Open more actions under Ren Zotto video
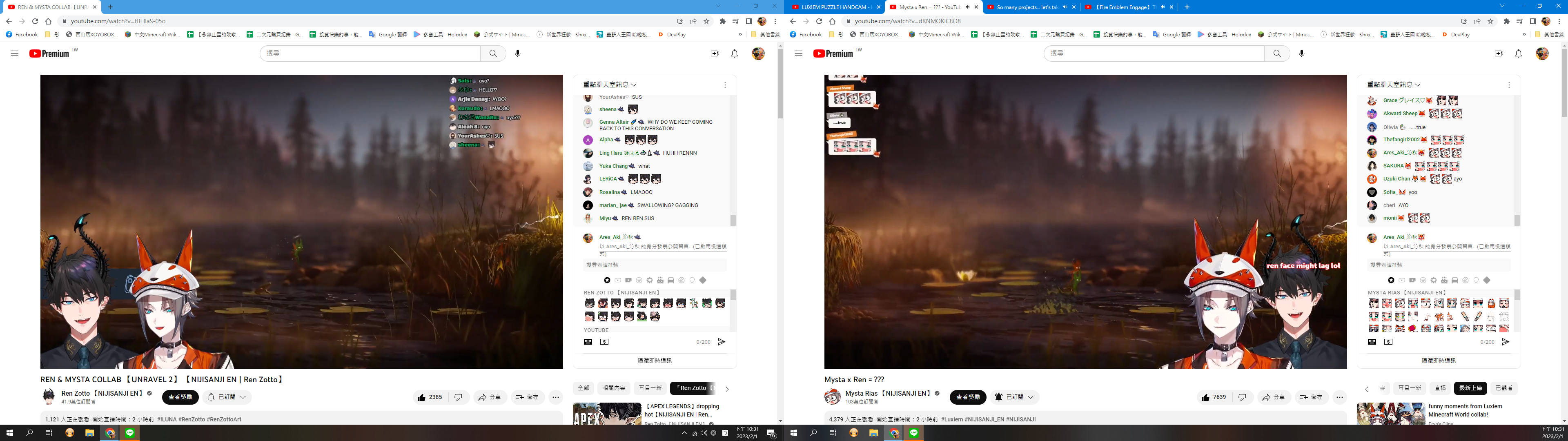This screenshot has width=1568, height=441. [555, 397]
